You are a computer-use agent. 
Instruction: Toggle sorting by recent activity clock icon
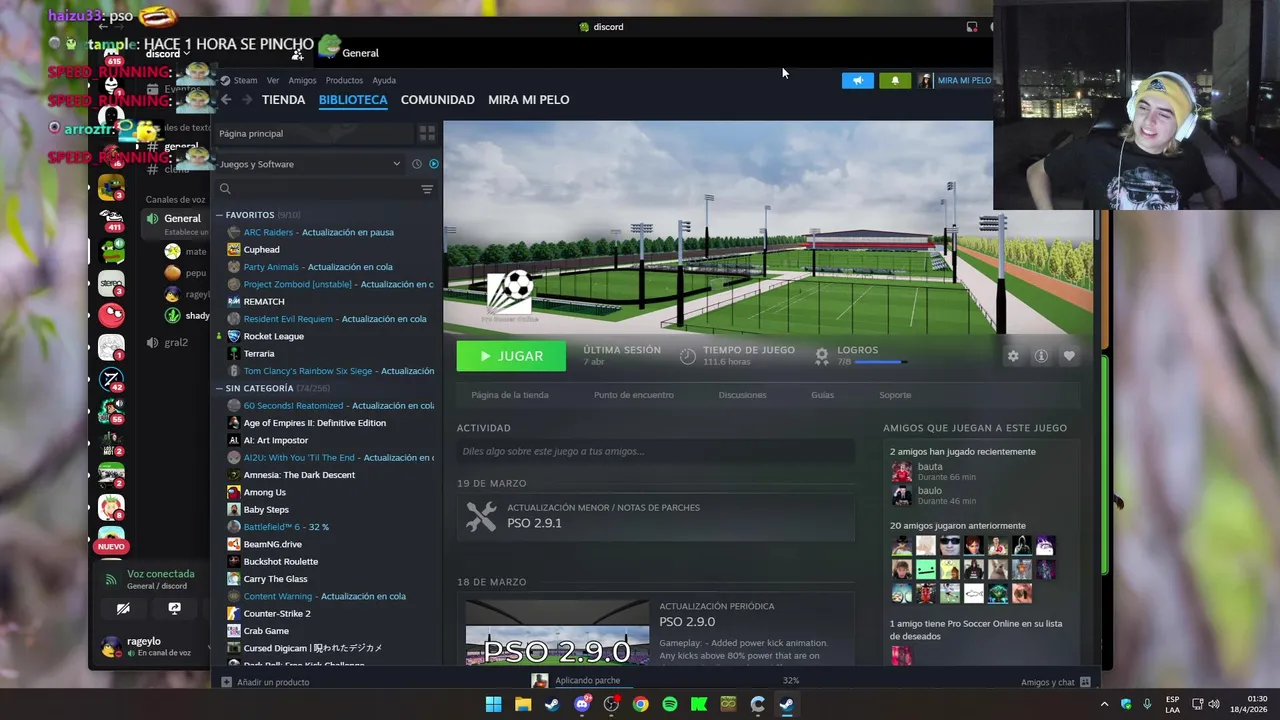(x=417, y=164)
